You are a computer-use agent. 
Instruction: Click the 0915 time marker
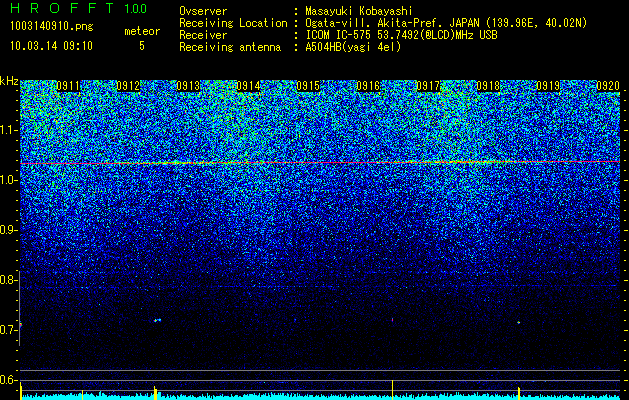tap(308, 86)
